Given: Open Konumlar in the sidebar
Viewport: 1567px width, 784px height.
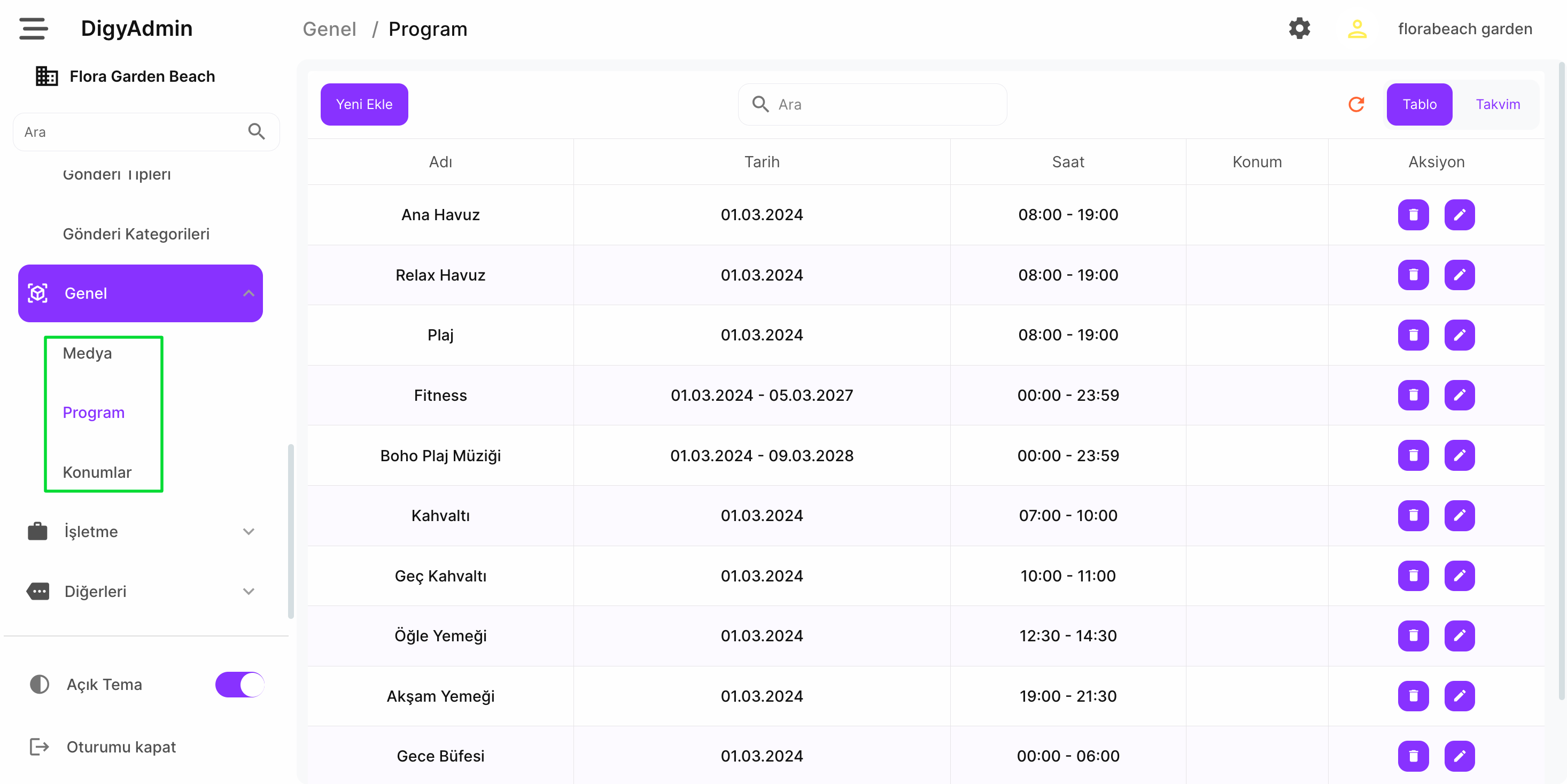Looking at the screenshot, I should pyautogui.click(x=97, y=472).
